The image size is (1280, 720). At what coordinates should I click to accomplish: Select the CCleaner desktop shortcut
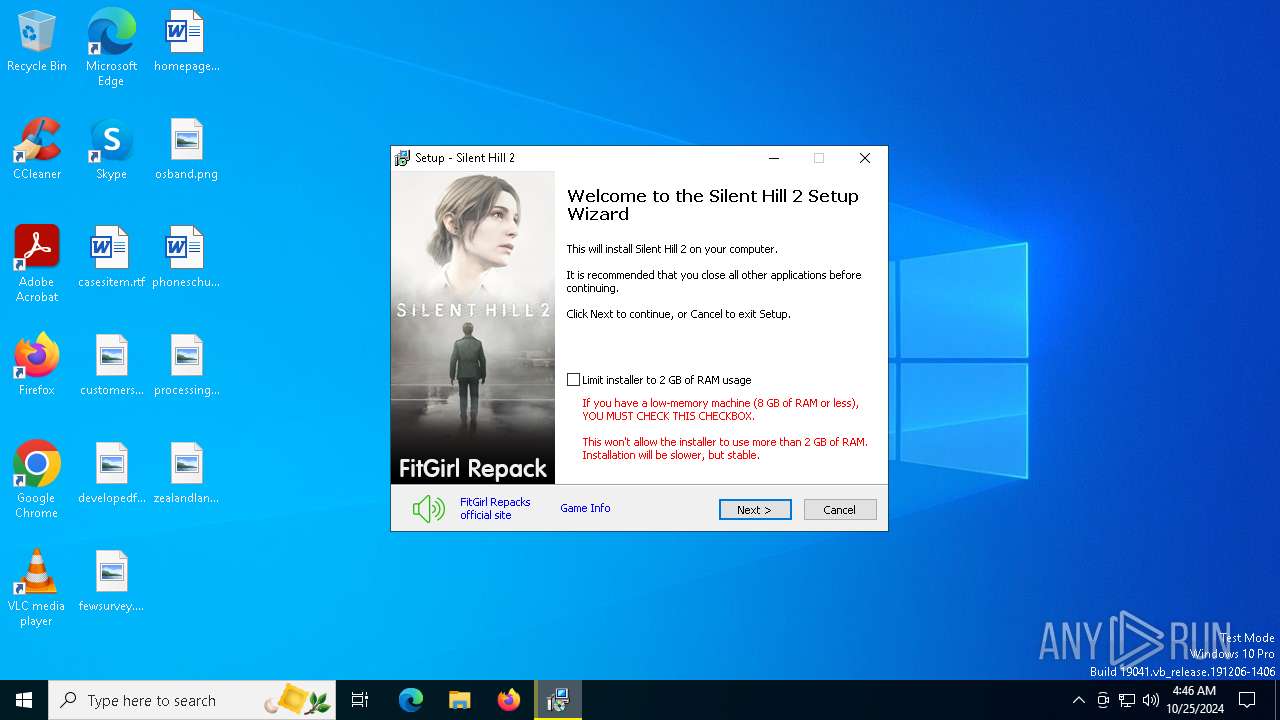[37, 150]
